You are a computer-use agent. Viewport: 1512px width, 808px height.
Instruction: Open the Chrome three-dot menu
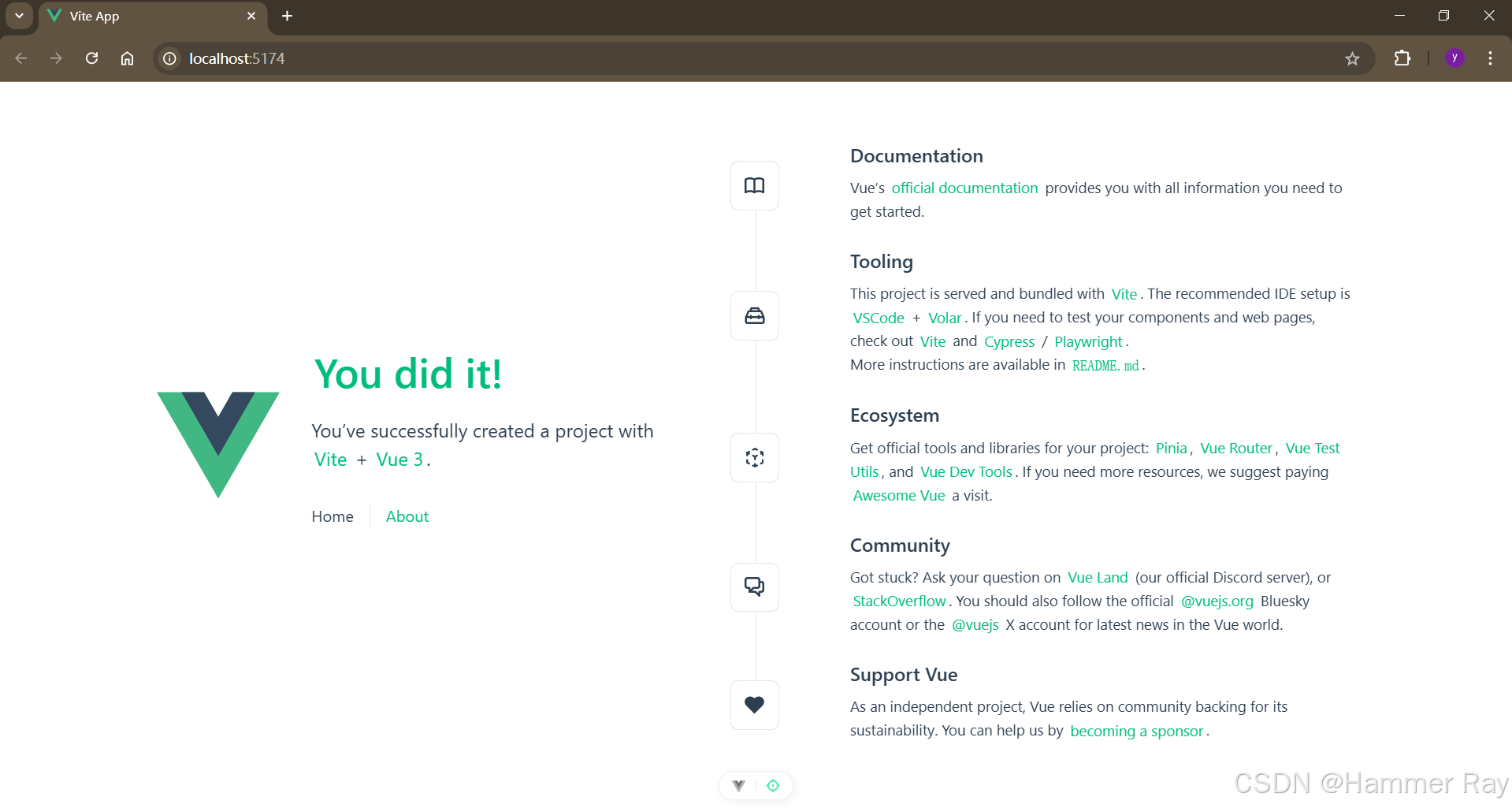point(1490,58)
